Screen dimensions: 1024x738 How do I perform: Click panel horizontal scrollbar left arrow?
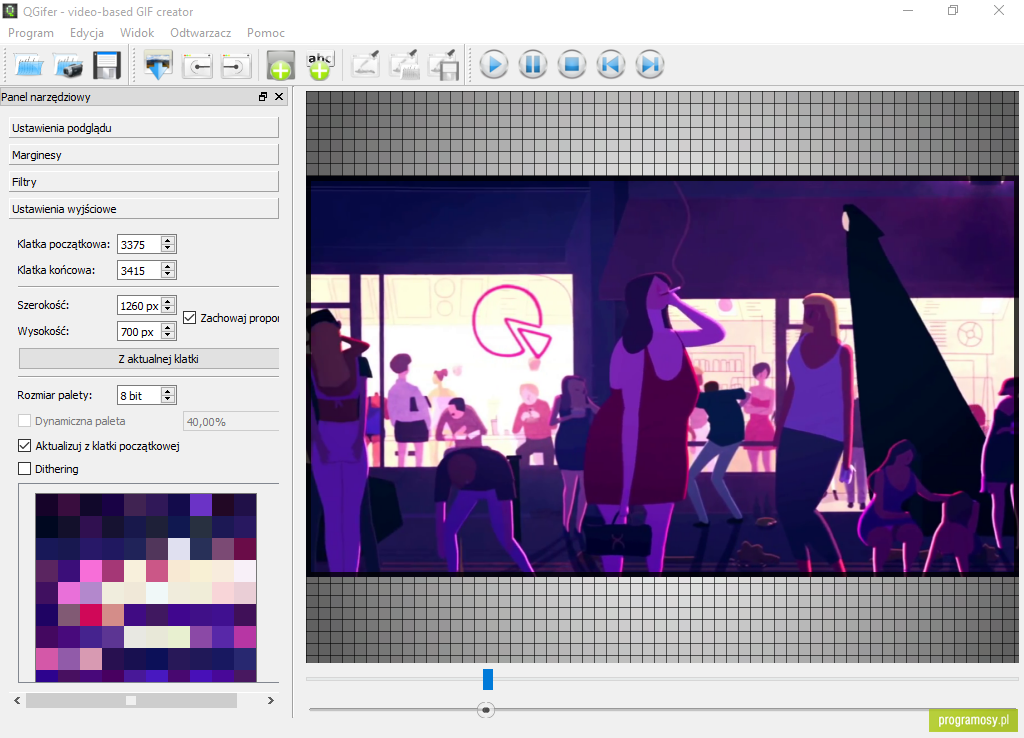[18, 701]
